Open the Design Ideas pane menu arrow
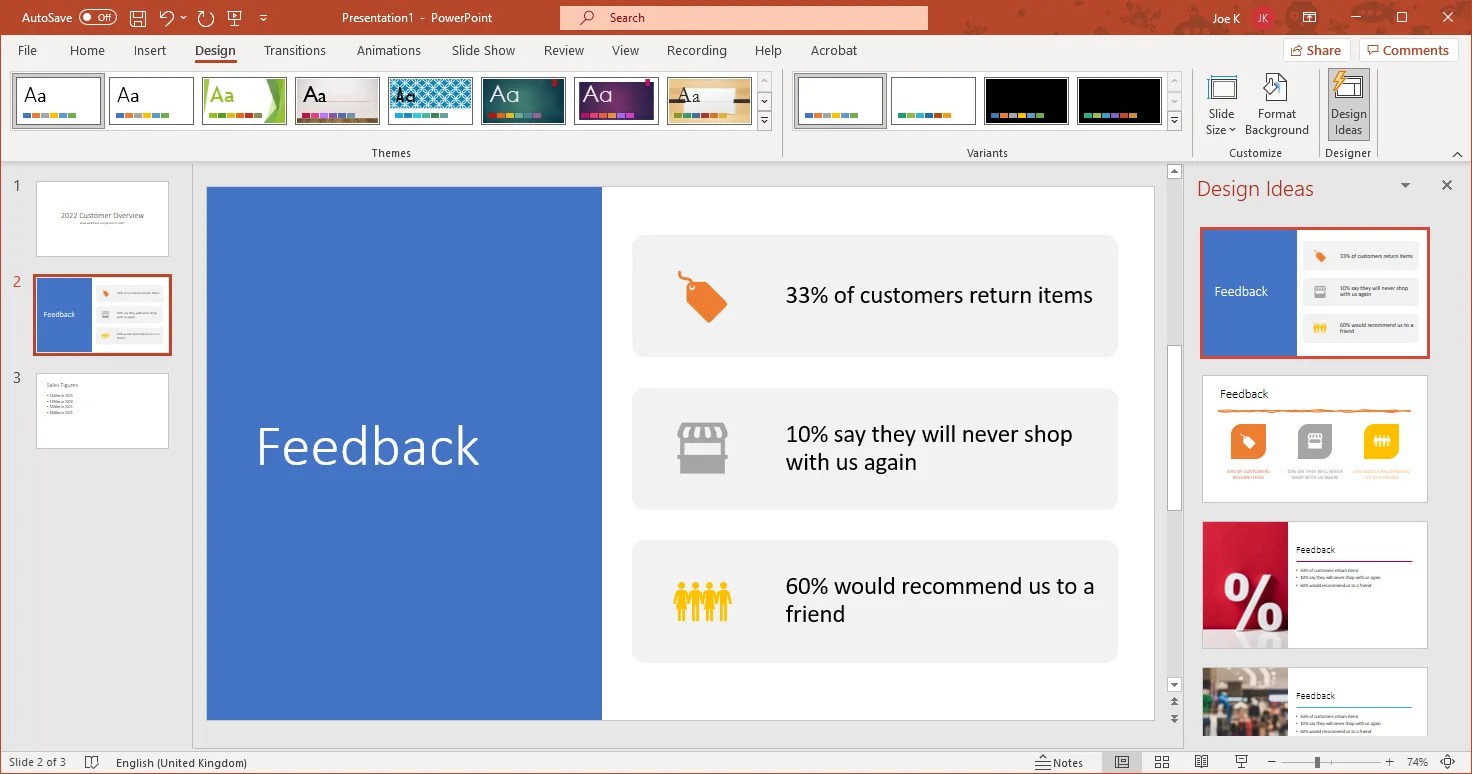The width and height of the screenshot is (1472, 774). point(1406,186)
